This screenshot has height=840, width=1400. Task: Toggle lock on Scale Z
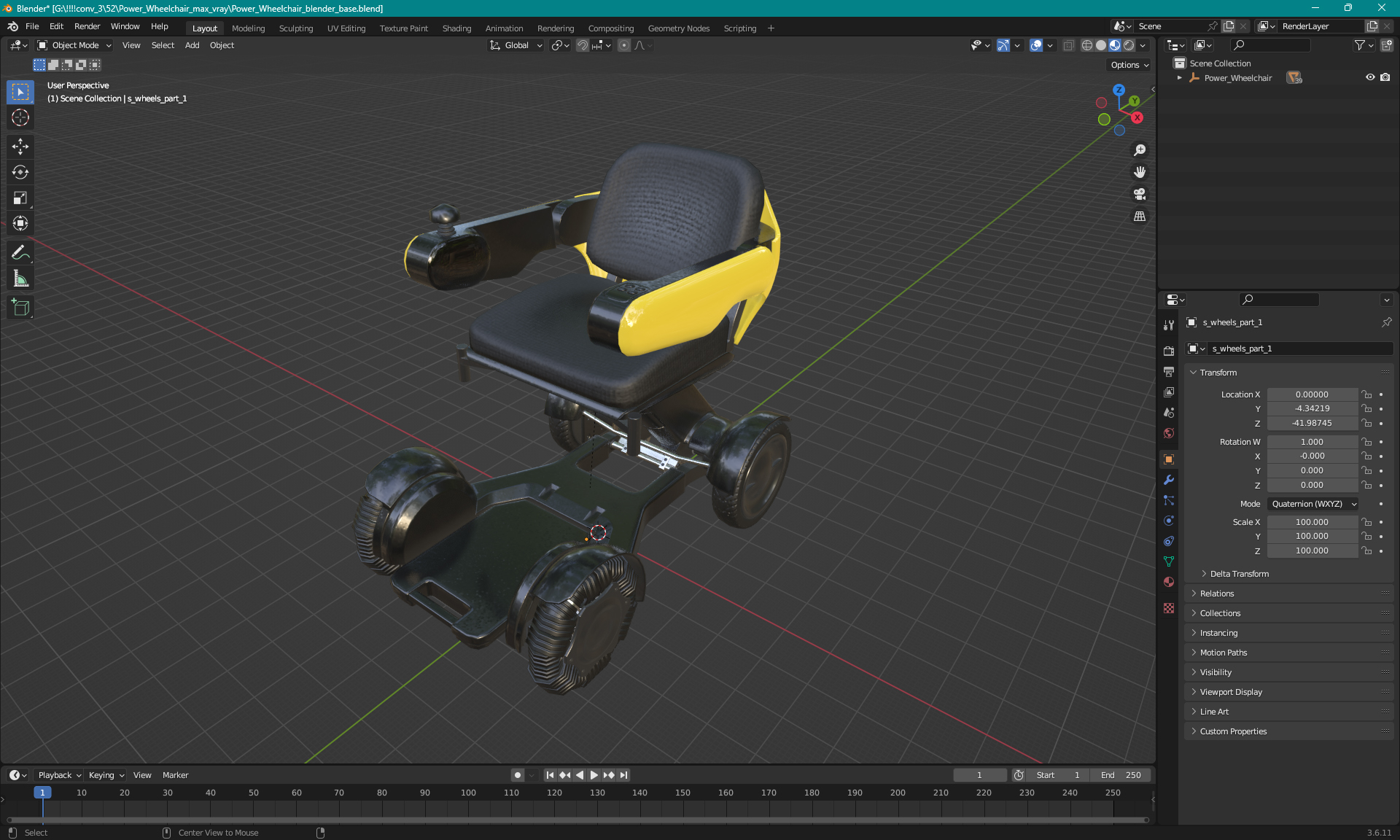coord(1367,551)
